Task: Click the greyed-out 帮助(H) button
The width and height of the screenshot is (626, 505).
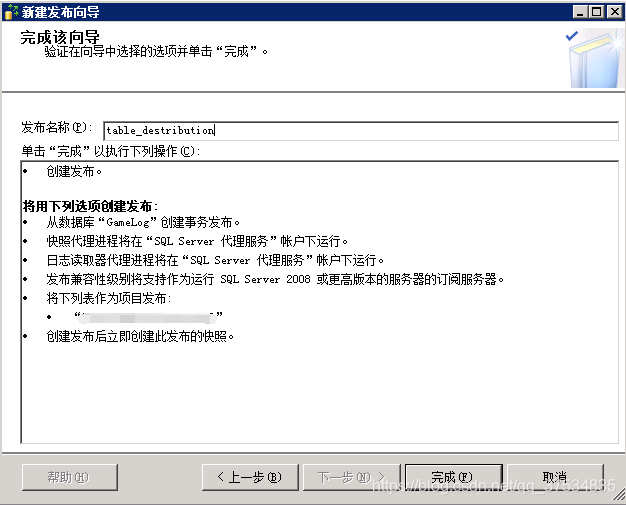Action: coord(70,477)
